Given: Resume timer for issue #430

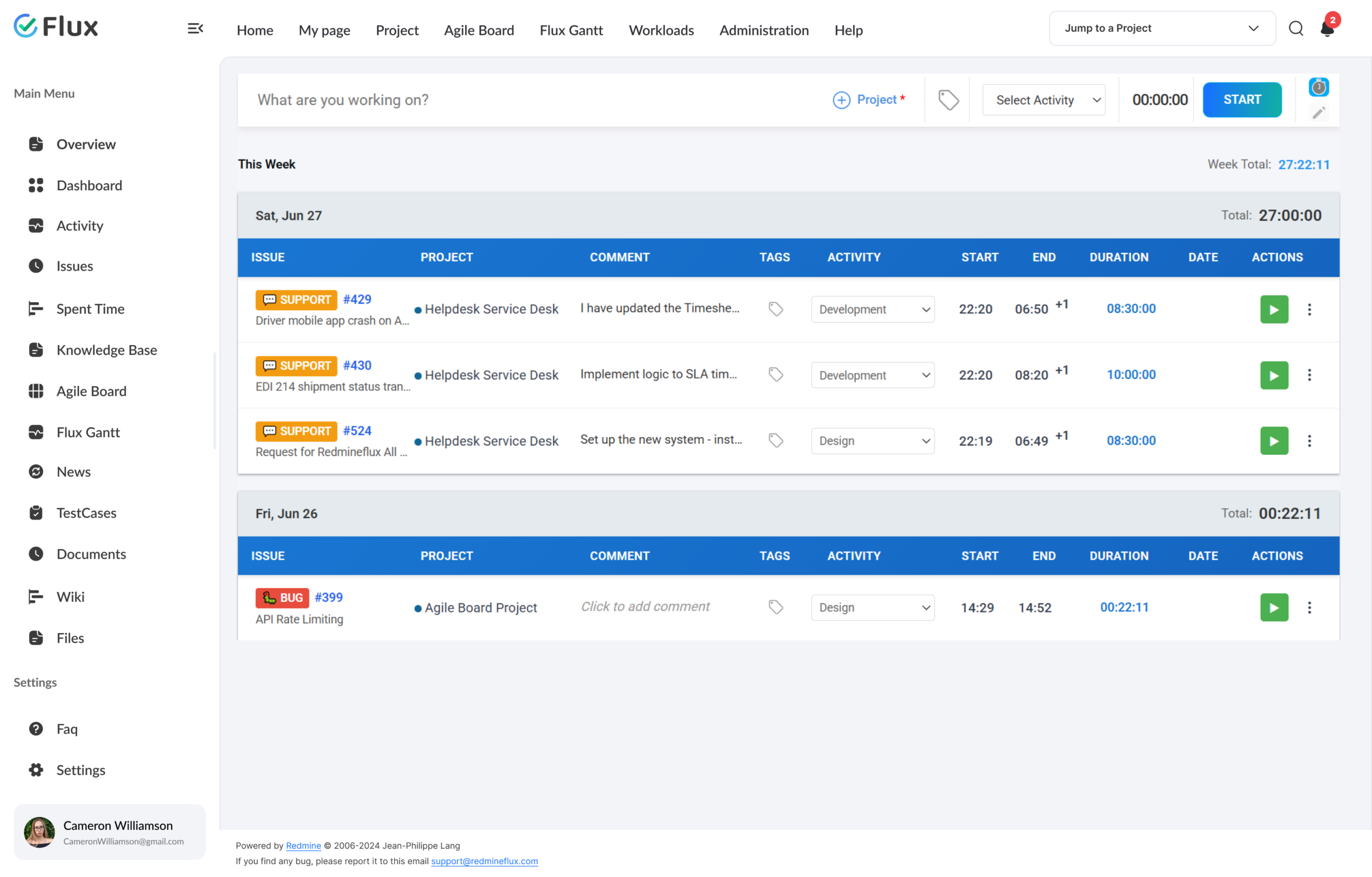Looking at the screenshot, I should (x=1274, y=376).
